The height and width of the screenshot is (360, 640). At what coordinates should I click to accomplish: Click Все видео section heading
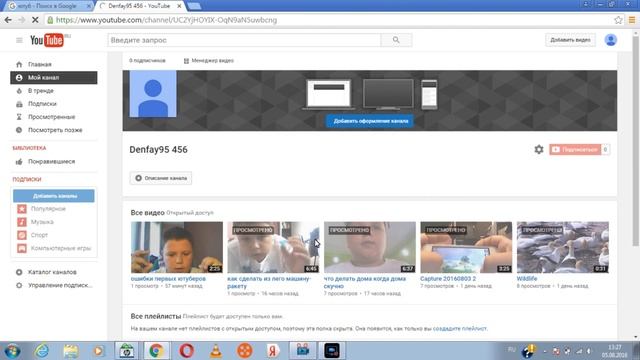point(147,213)
